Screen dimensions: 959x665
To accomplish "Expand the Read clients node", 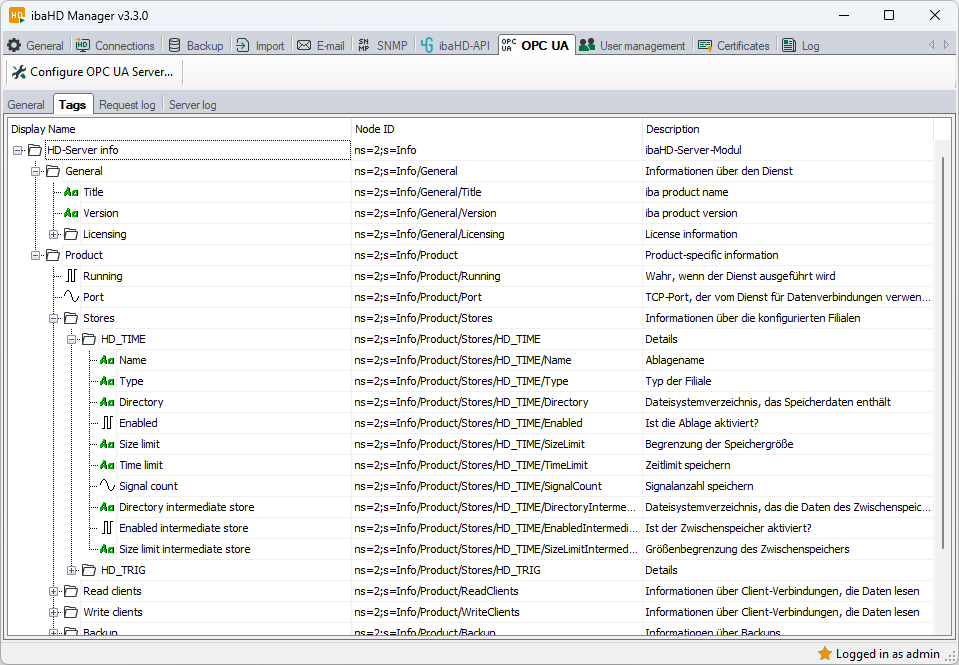I will [x=54, y=591].
